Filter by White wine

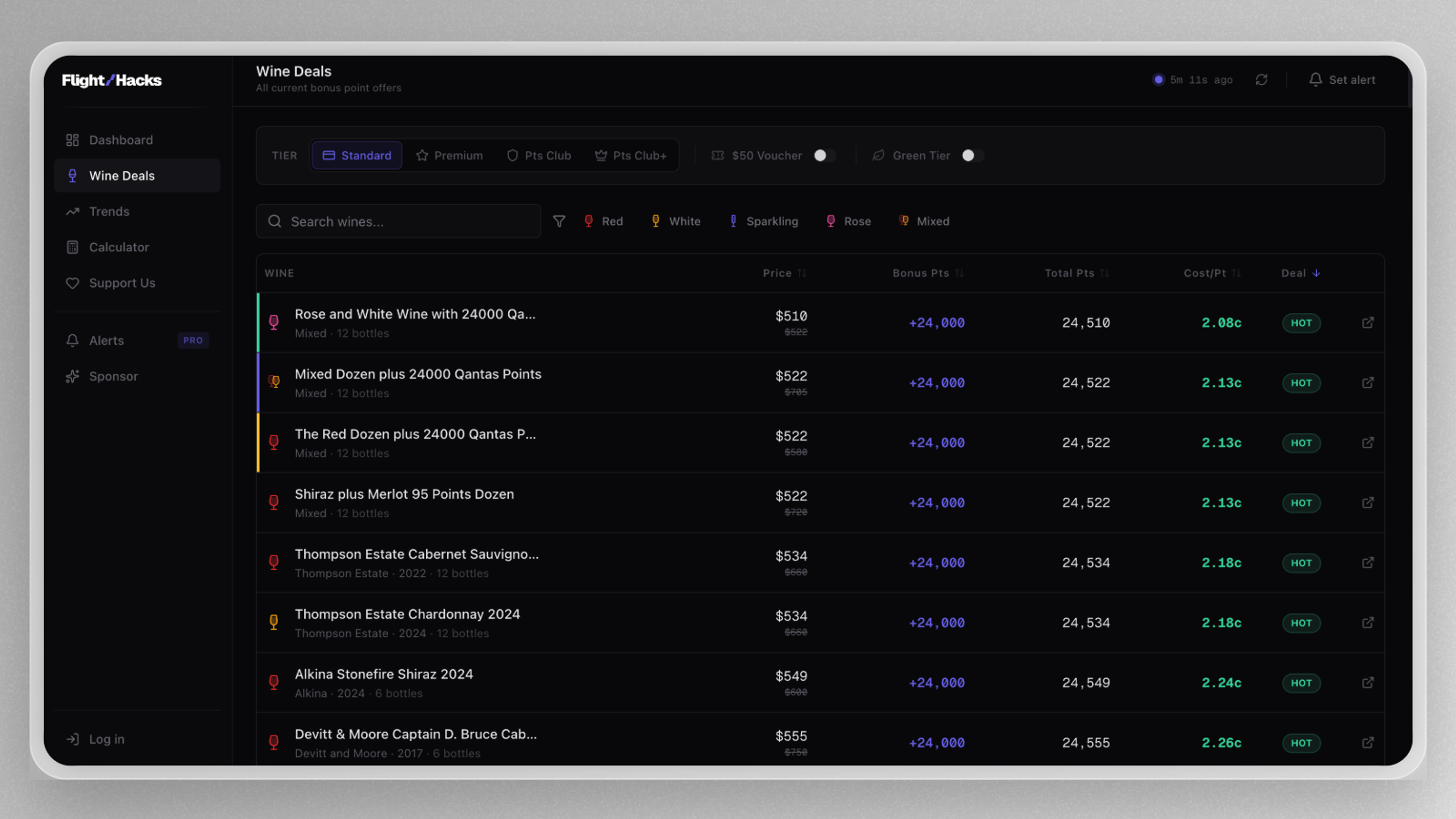(675, 221)
